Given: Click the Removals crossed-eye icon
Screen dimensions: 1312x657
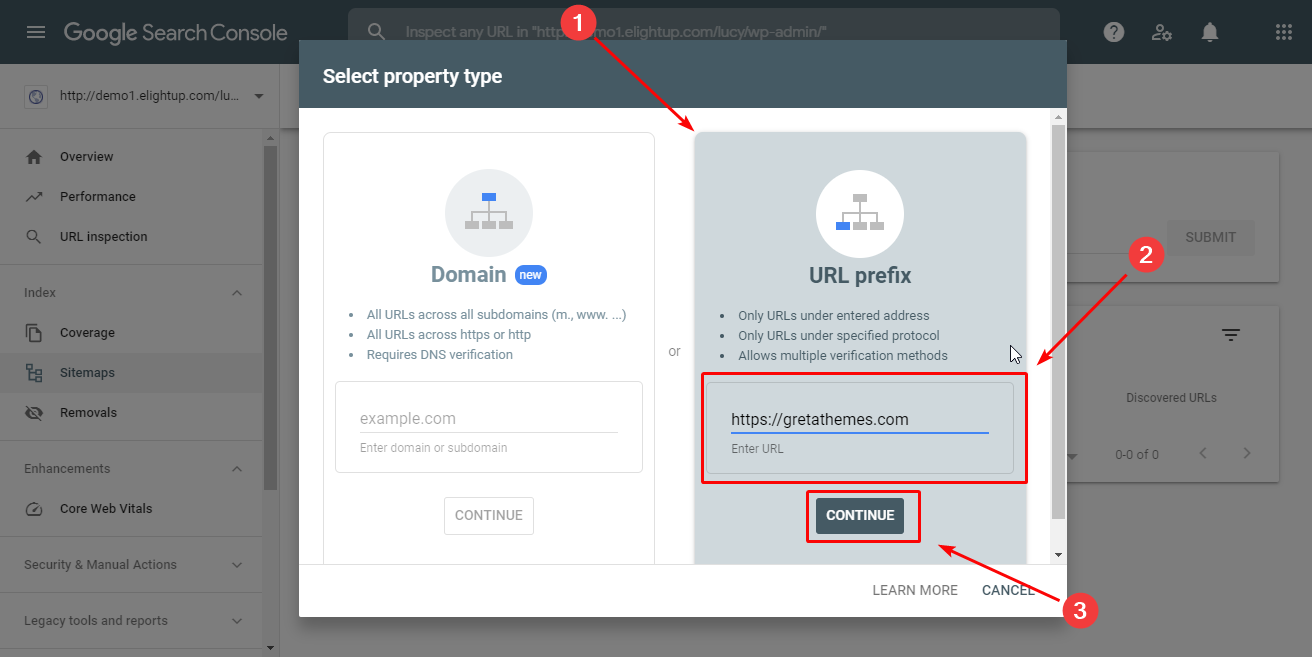Looking at the screenshot, I should pyautogui.click(x=34, y=413).
